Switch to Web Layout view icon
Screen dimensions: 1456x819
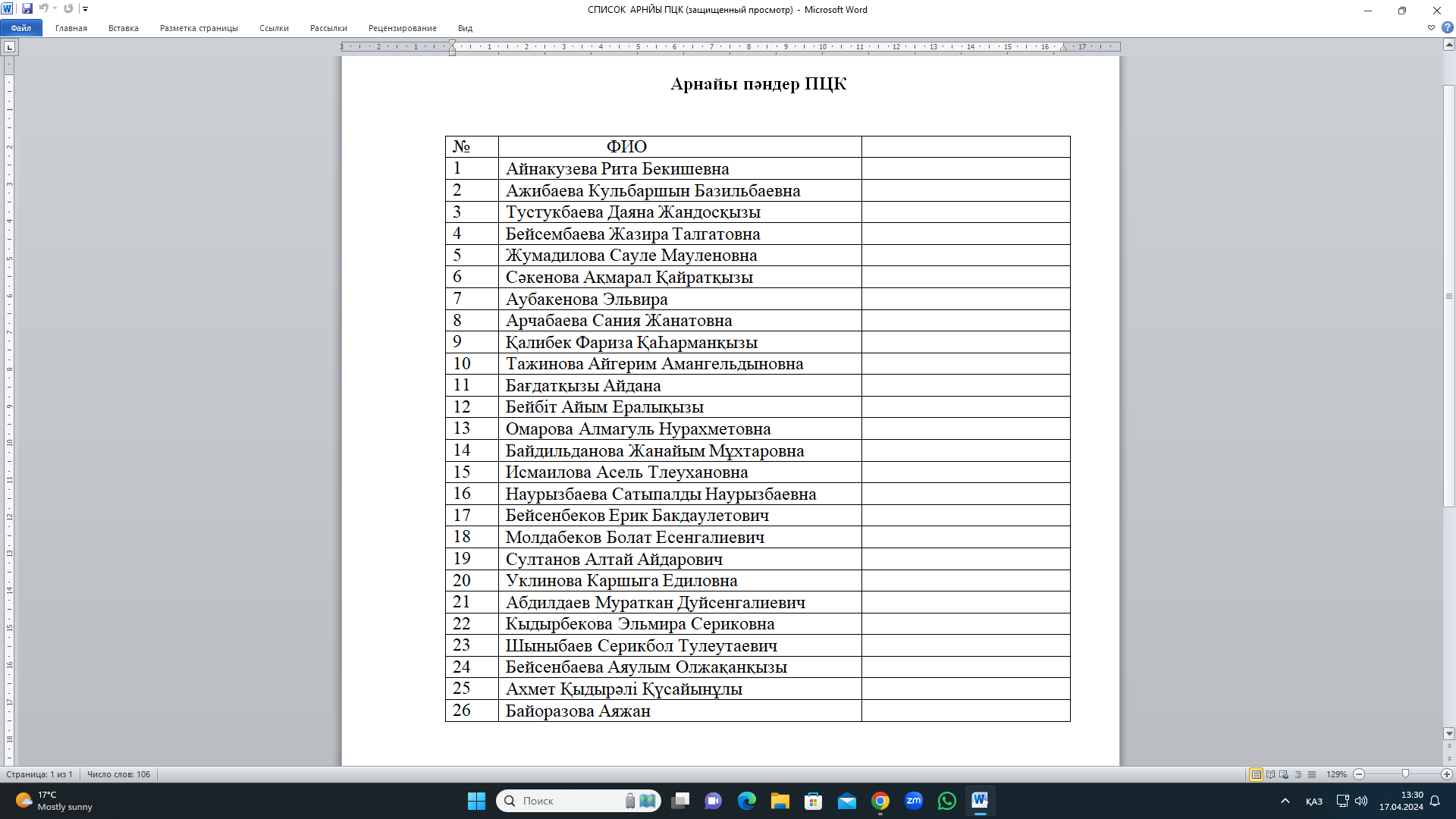[x=1284, y=774]
